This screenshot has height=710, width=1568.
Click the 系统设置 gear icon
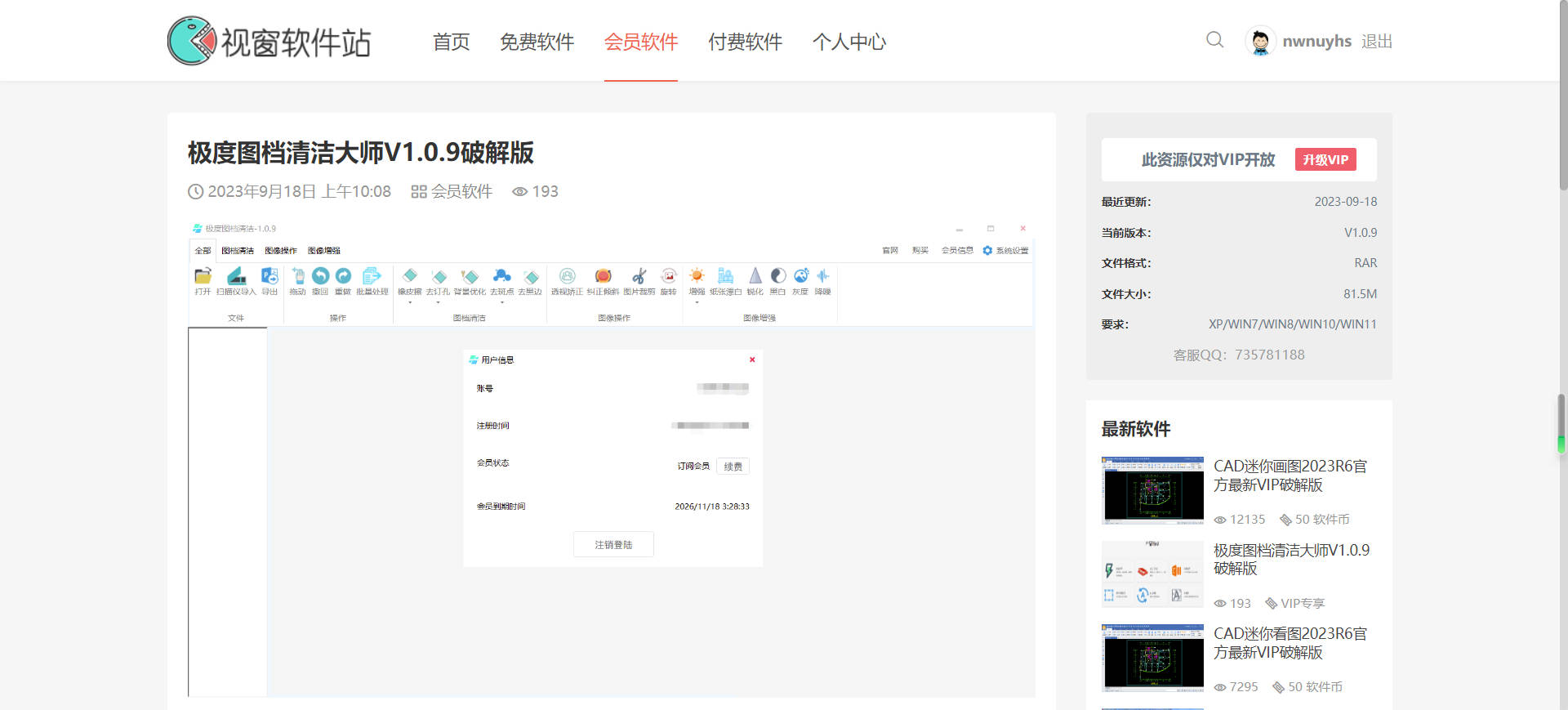click(x=987, y=250)
